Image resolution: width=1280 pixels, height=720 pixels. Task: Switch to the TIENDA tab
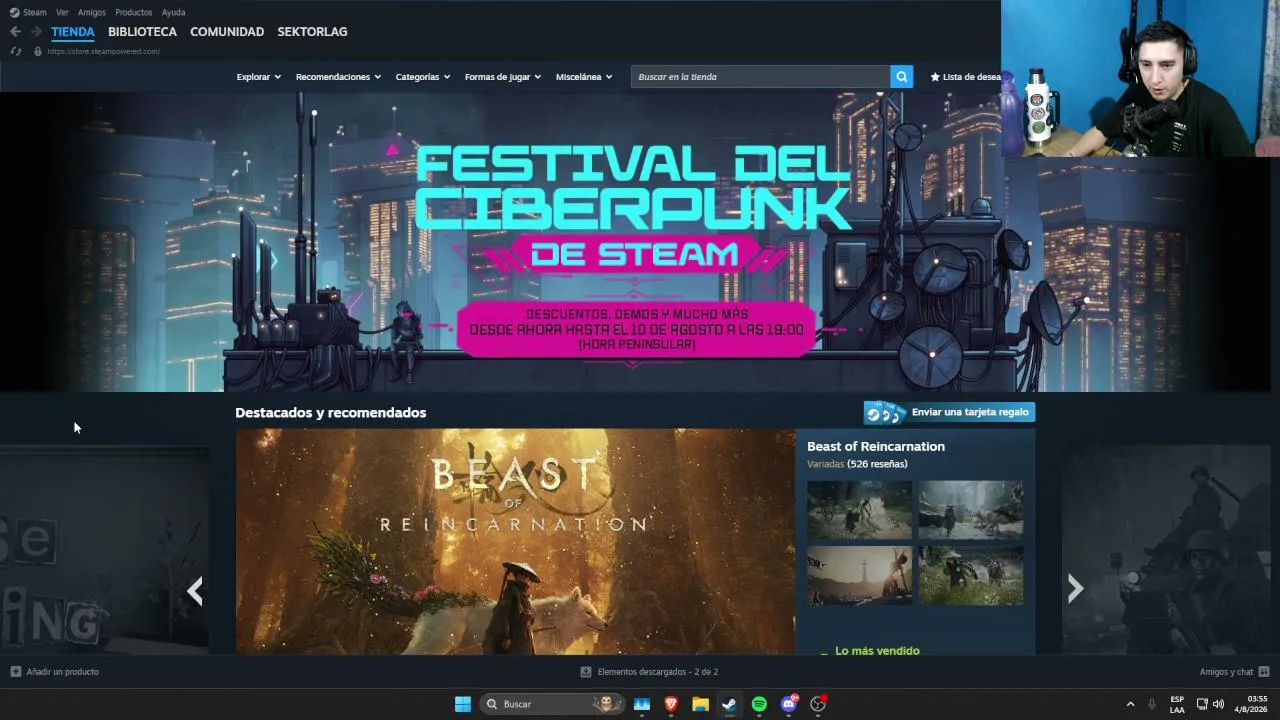[x=73, y=32]
